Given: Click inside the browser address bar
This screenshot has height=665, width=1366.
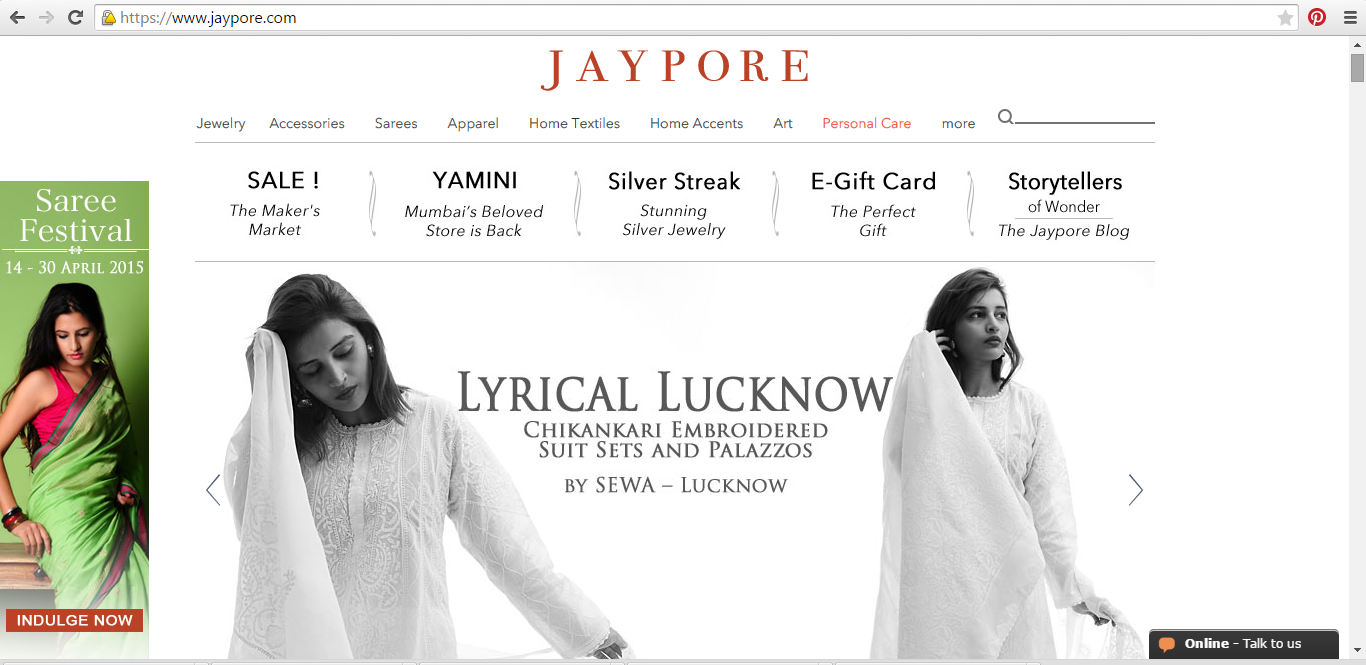Looking at the screenshot, I should [x=400, y=17].
